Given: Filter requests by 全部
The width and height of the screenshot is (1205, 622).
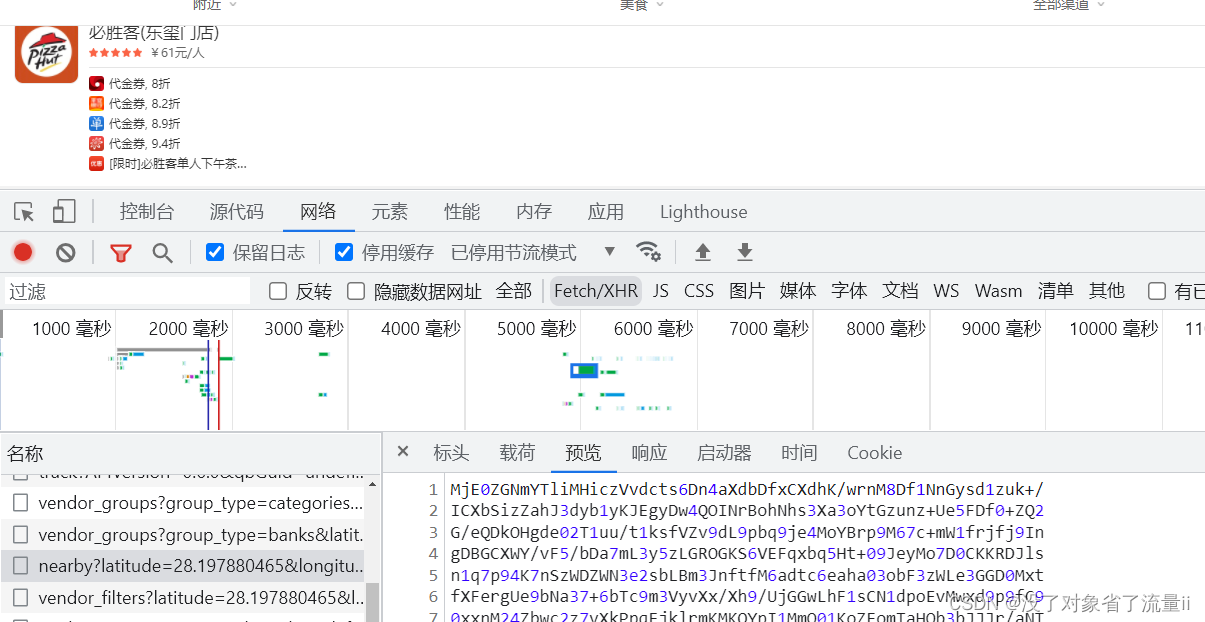Looking at the screenshot, I should coord(514,291).
